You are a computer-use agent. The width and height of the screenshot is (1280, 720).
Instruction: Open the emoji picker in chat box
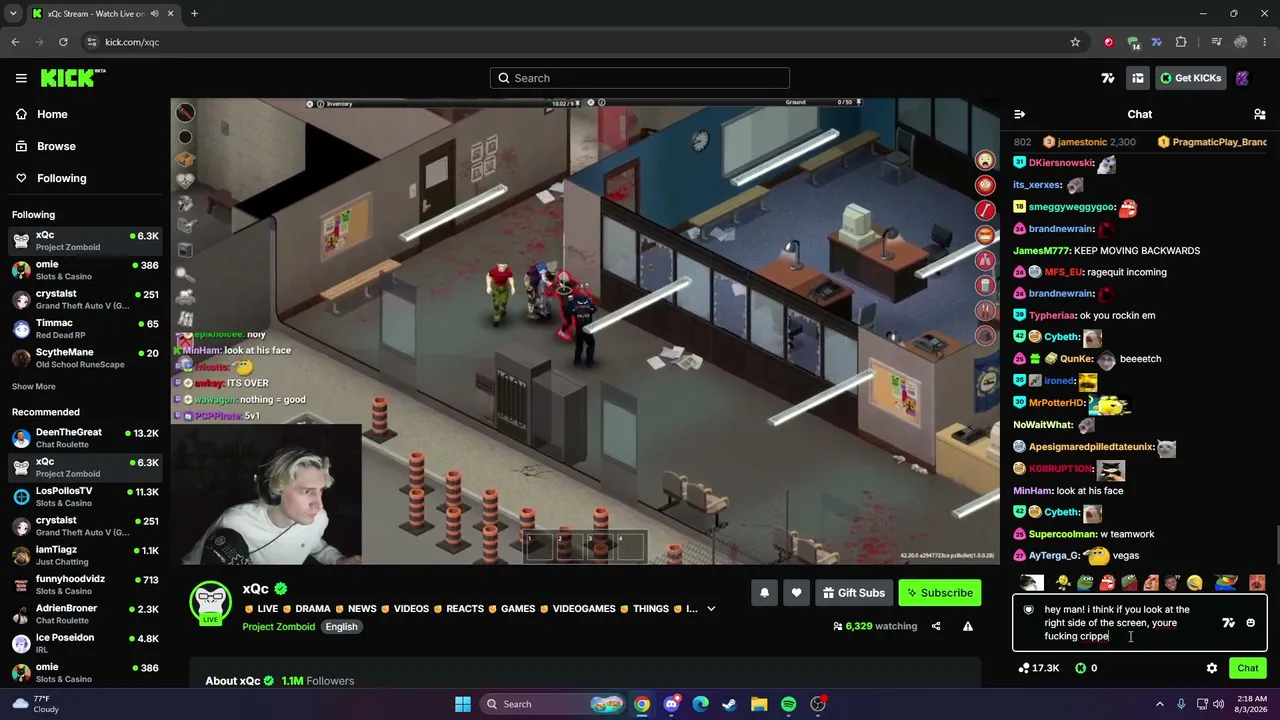coord(1250,623)
